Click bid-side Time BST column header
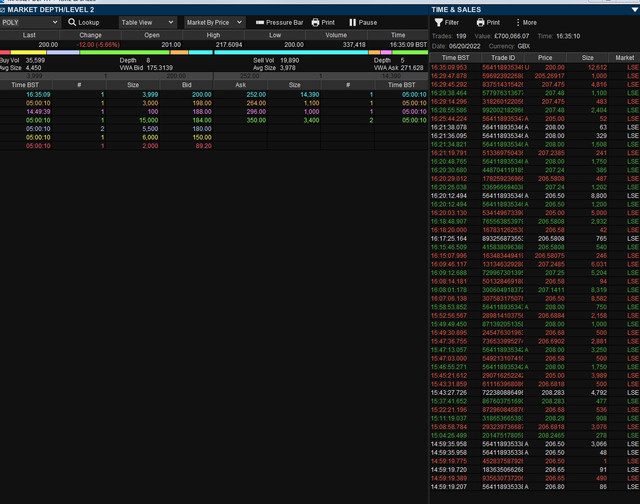The width and height of the screenshot is (640, 504). pos(25,85)
